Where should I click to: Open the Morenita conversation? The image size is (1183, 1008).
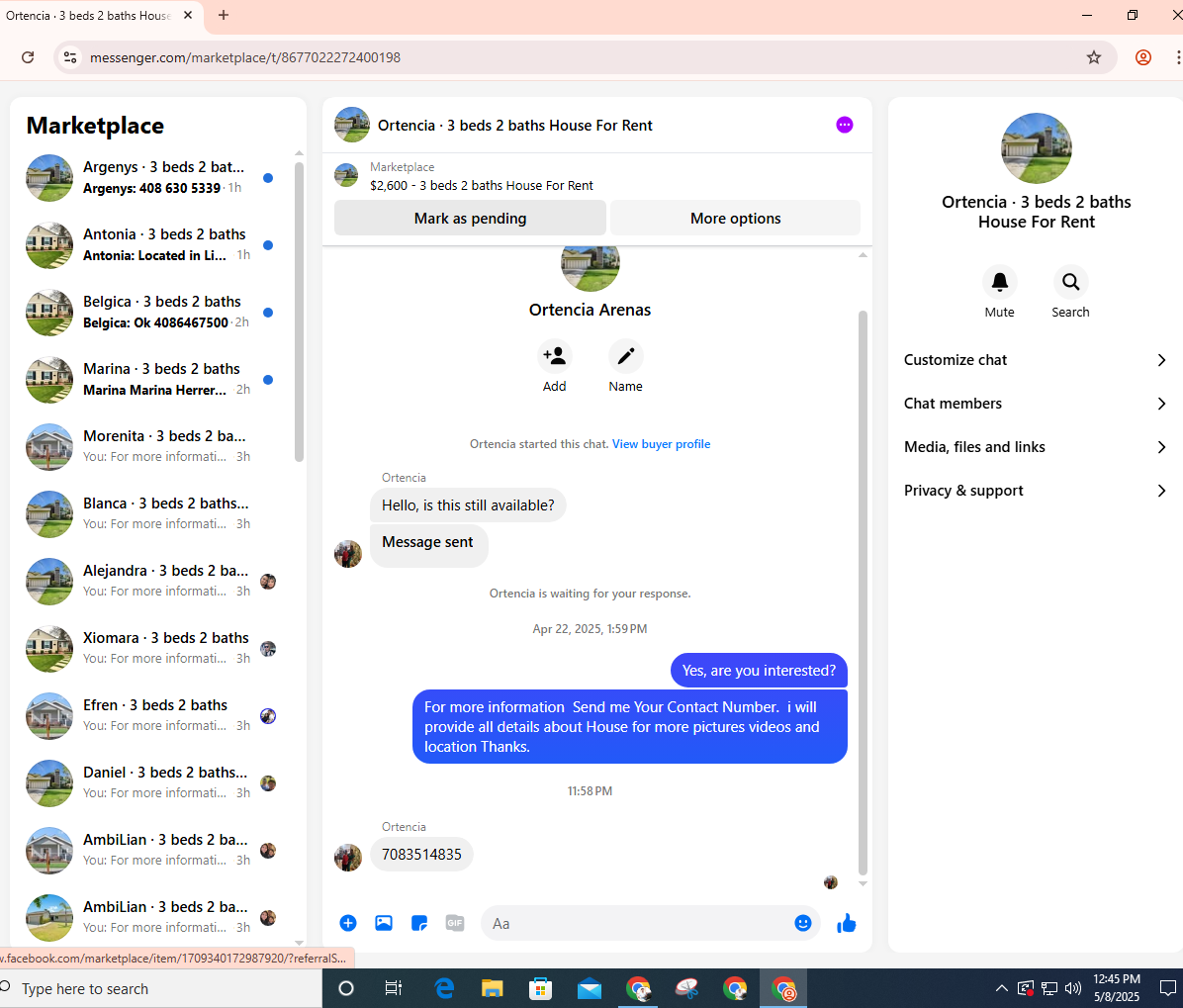(151, 446)
